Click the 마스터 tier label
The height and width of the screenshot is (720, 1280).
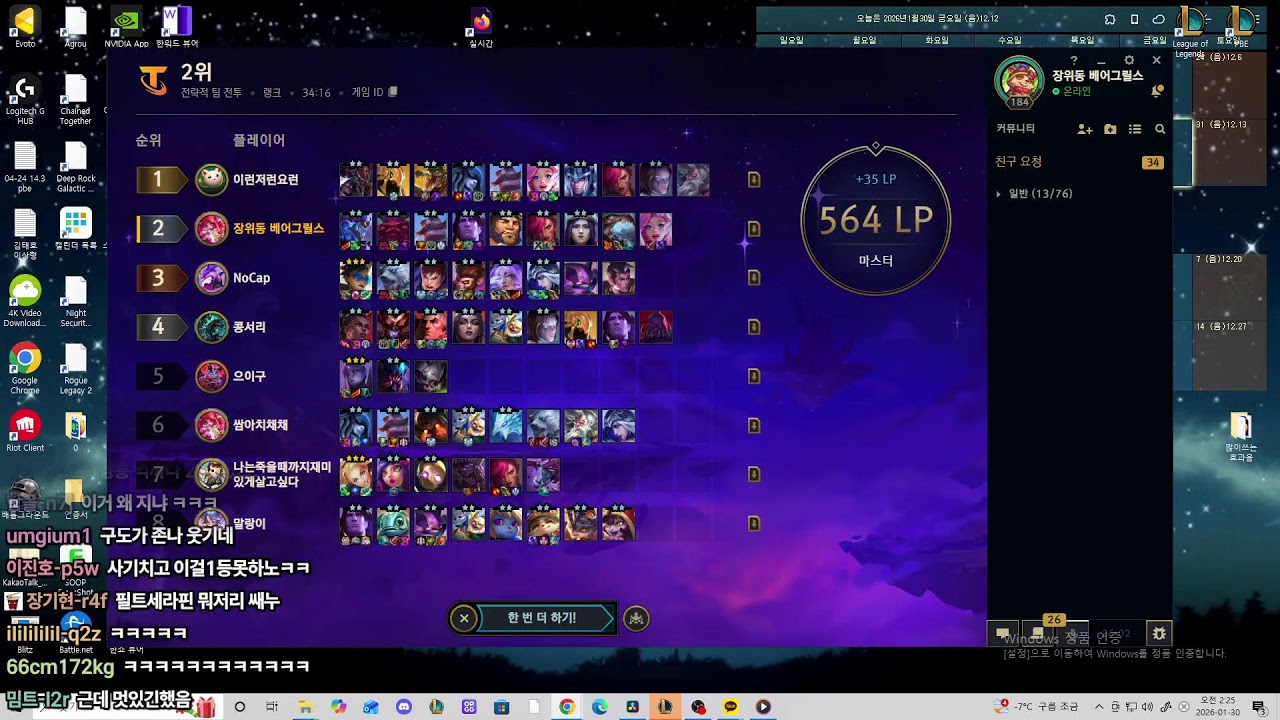point(876,261)
